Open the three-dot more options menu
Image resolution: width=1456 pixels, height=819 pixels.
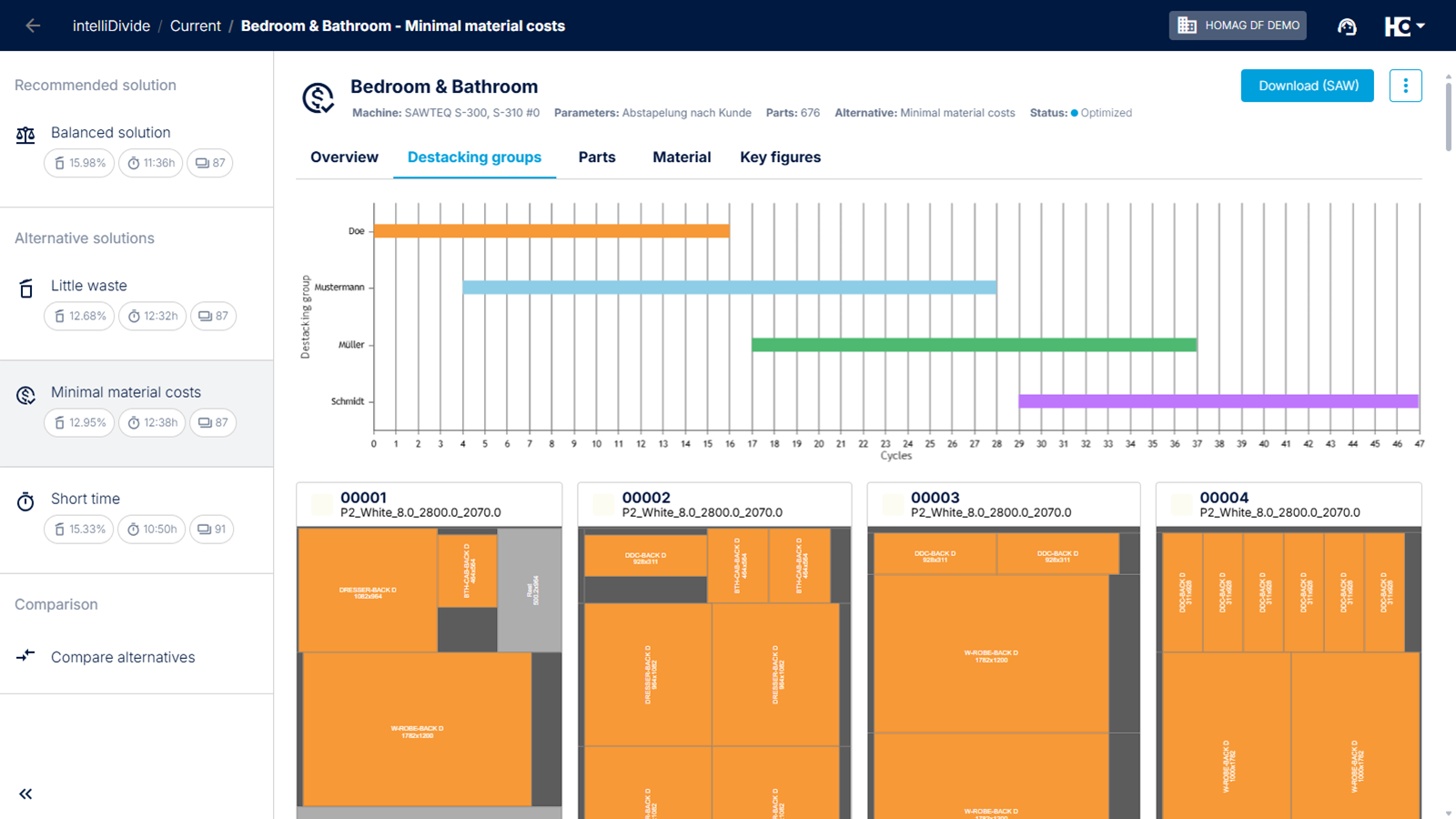coord(1405,86)
